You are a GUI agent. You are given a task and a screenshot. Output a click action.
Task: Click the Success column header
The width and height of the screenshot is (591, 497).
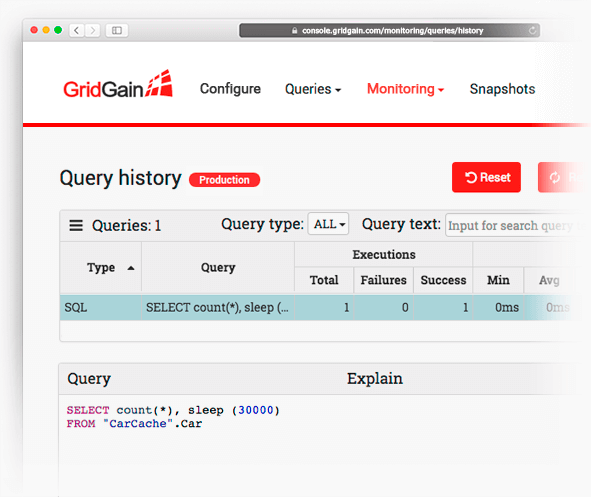[x=443, y=280]
